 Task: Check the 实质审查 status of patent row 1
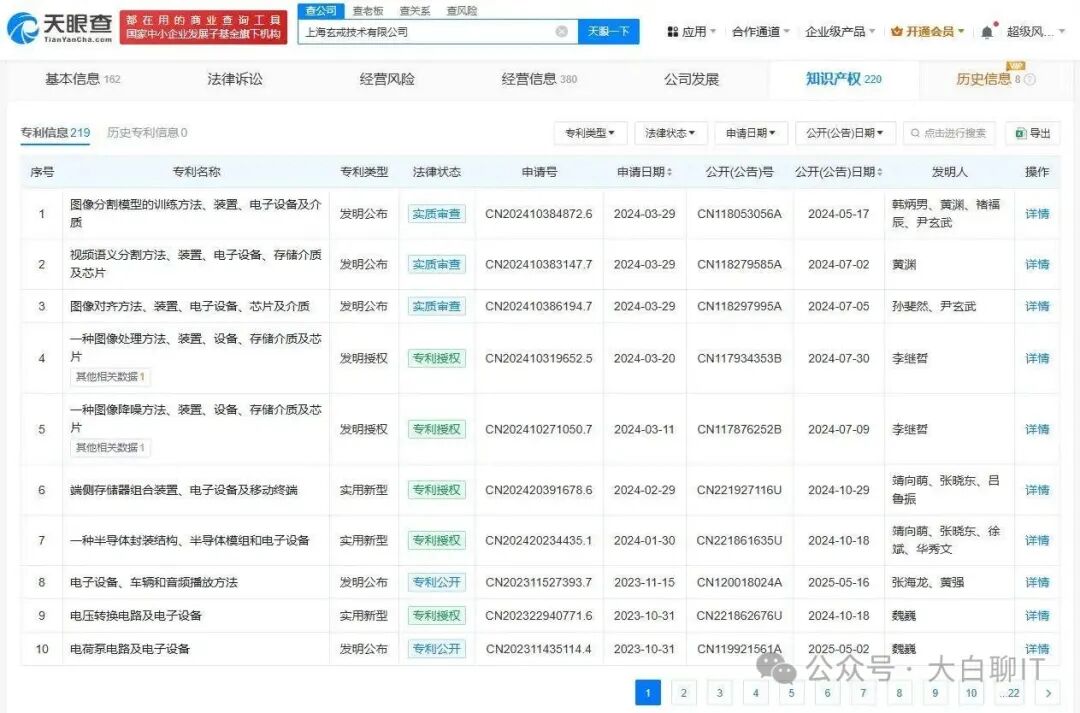click(x=436, y=213)
